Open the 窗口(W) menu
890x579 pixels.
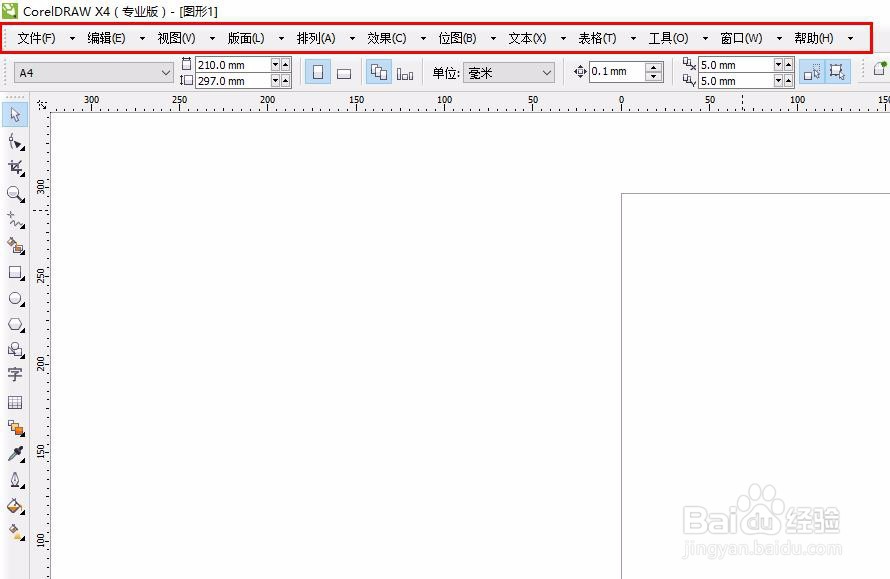[741, 38]
